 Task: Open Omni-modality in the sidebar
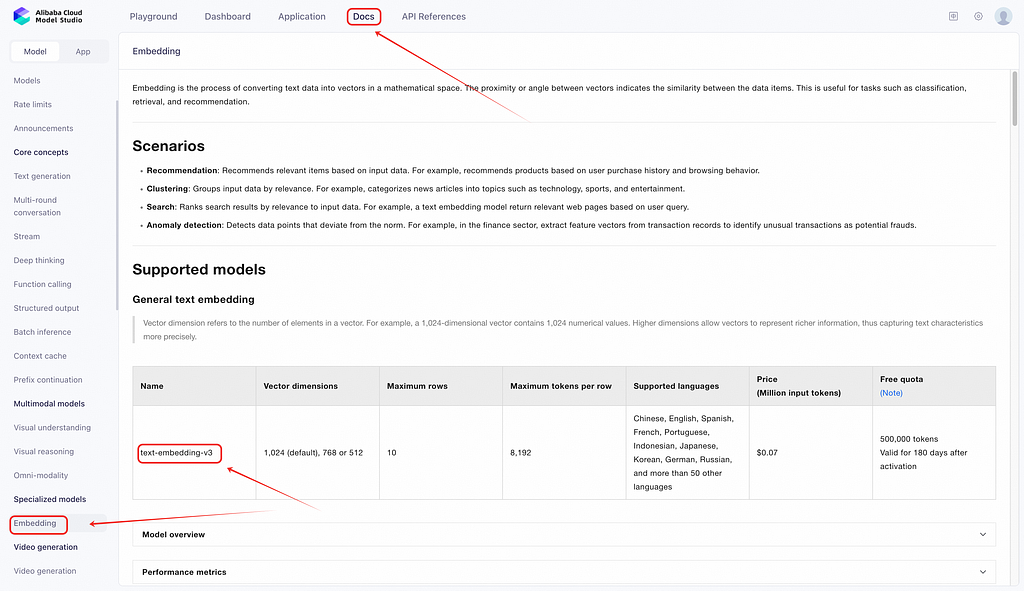[40, 475]
